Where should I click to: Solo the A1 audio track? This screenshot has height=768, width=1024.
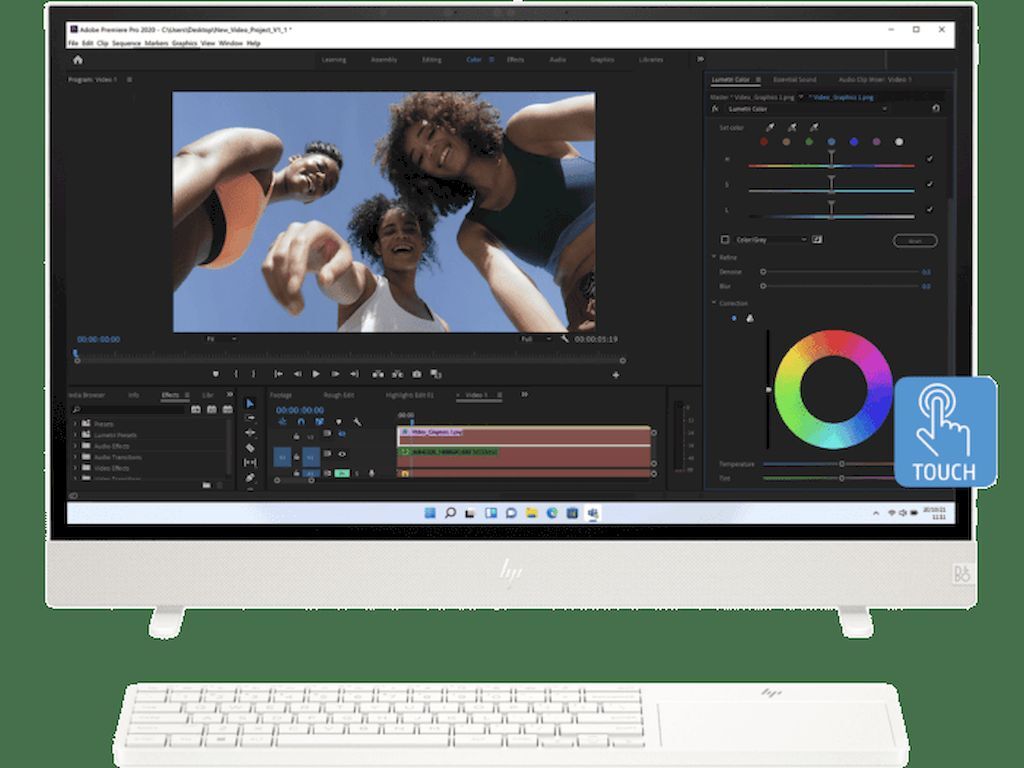pos(357,473)
